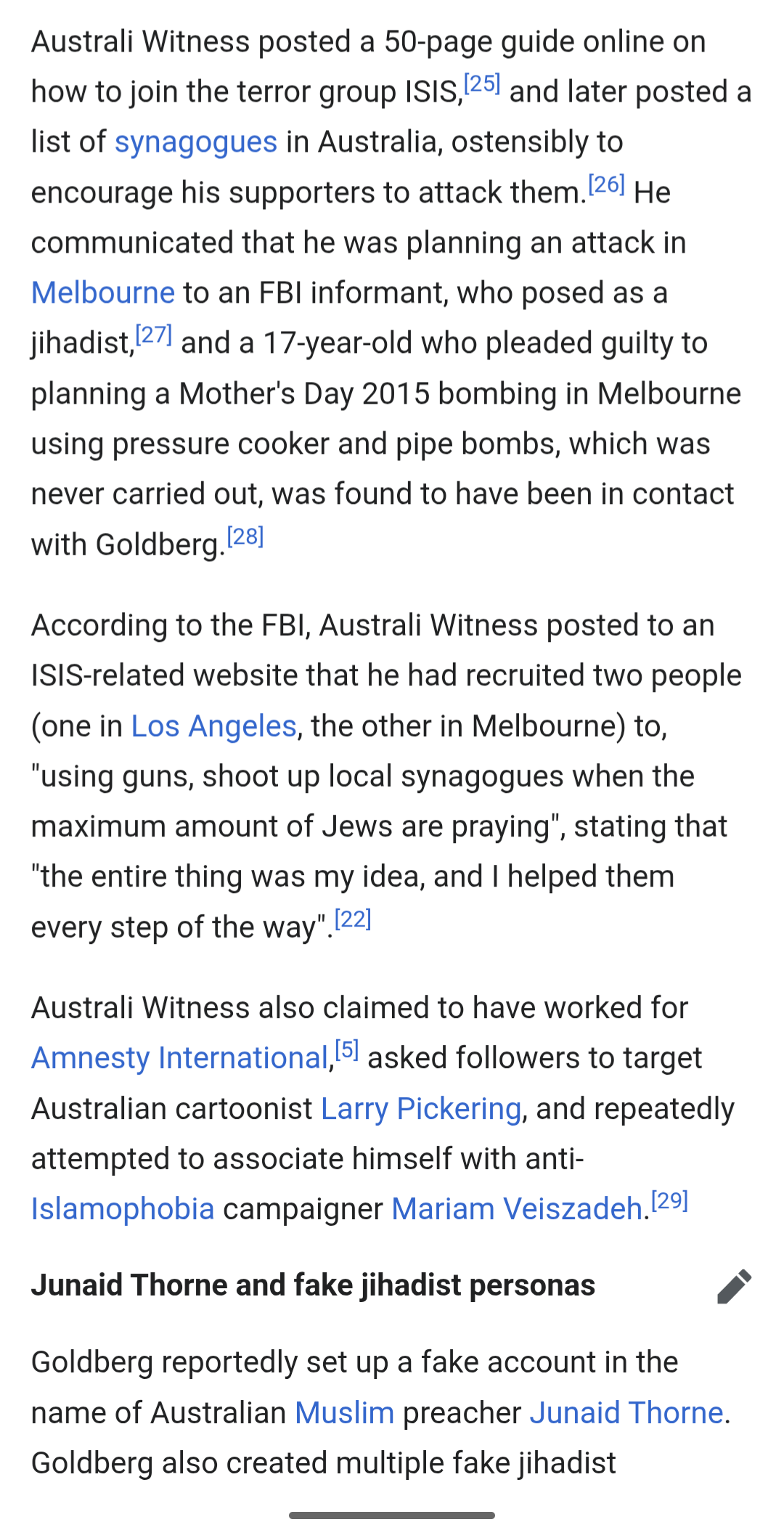Tap the pencil edit section icon
The image size is (784, 1538).
pos(734,1287)
